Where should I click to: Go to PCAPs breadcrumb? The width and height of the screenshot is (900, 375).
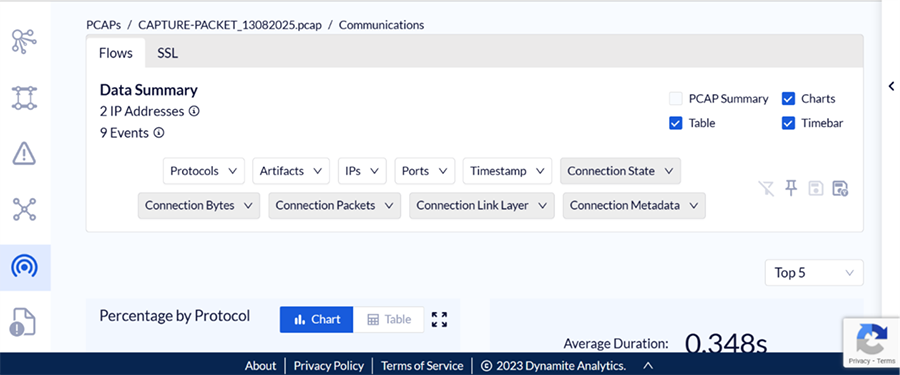click(103, 25)
